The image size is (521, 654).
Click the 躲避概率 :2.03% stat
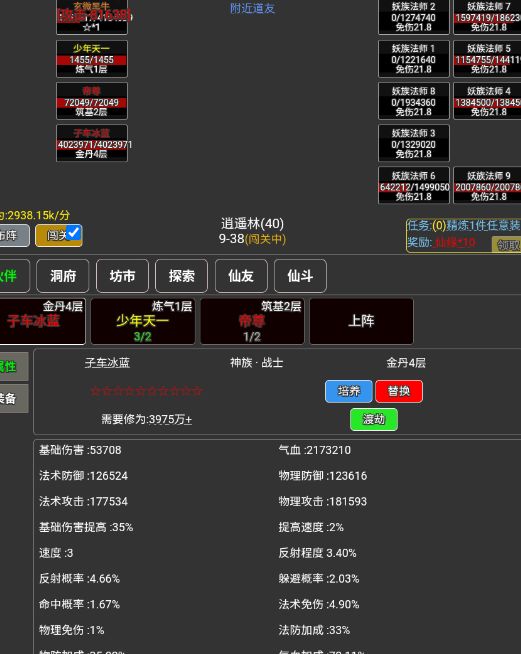click(319, 579)
